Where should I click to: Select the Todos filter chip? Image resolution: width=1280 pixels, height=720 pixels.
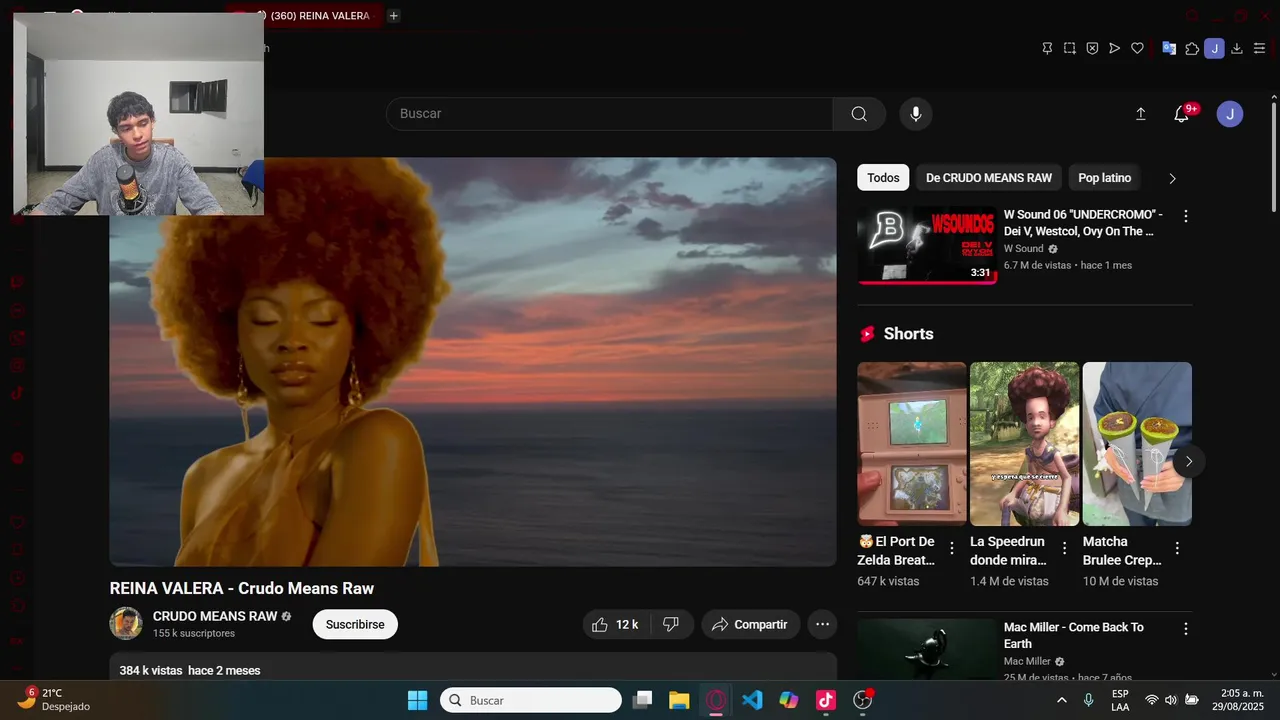(883, 178)
